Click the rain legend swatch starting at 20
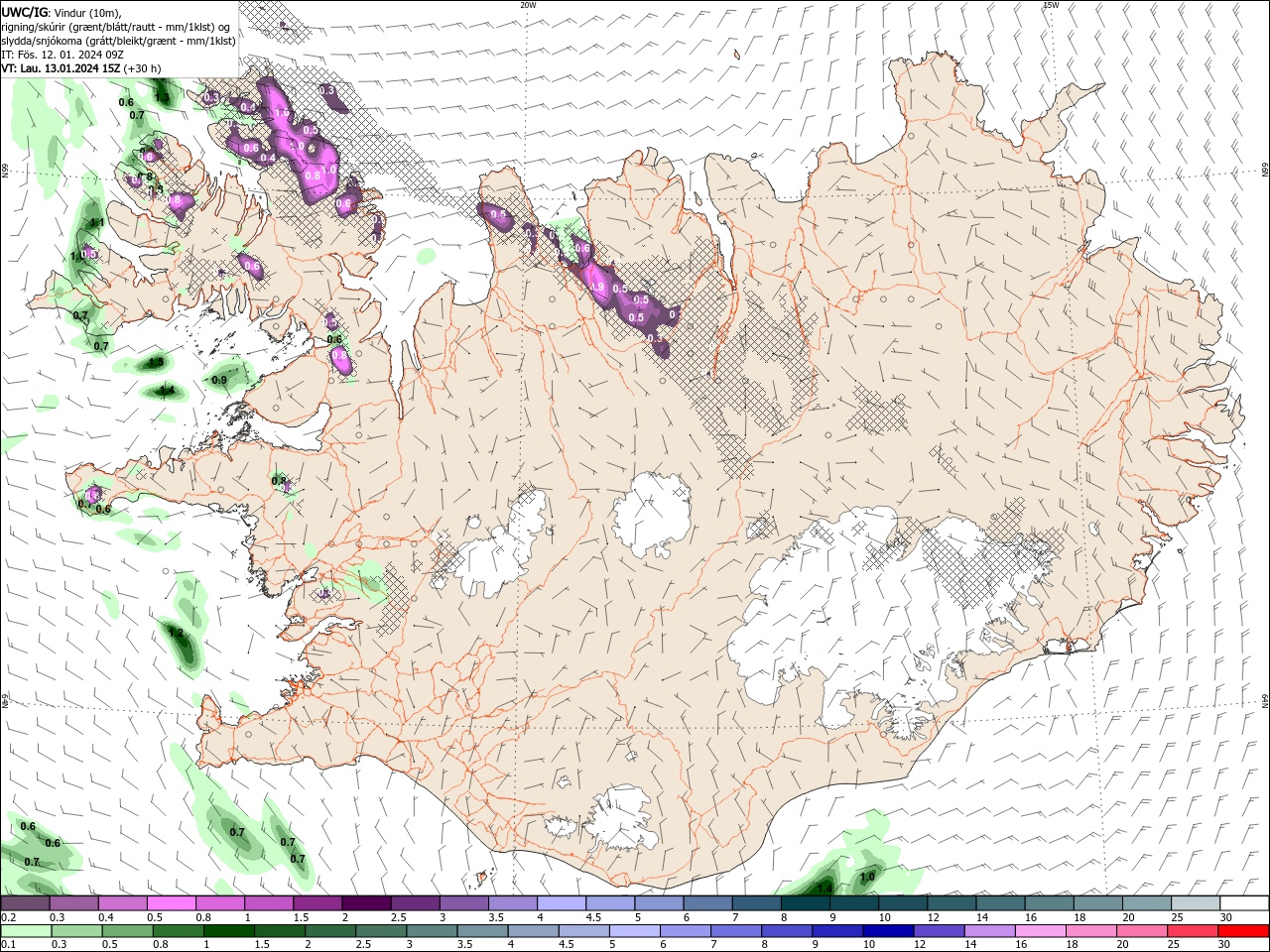 (x=1141, y=931)
